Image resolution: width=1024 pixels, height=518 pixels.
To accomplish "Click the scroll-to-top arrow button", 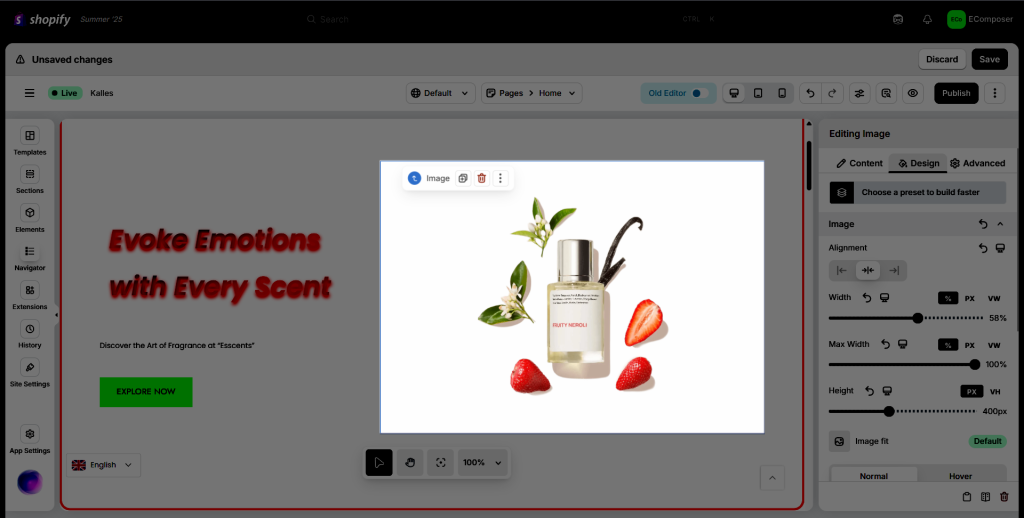I will 772,478.
